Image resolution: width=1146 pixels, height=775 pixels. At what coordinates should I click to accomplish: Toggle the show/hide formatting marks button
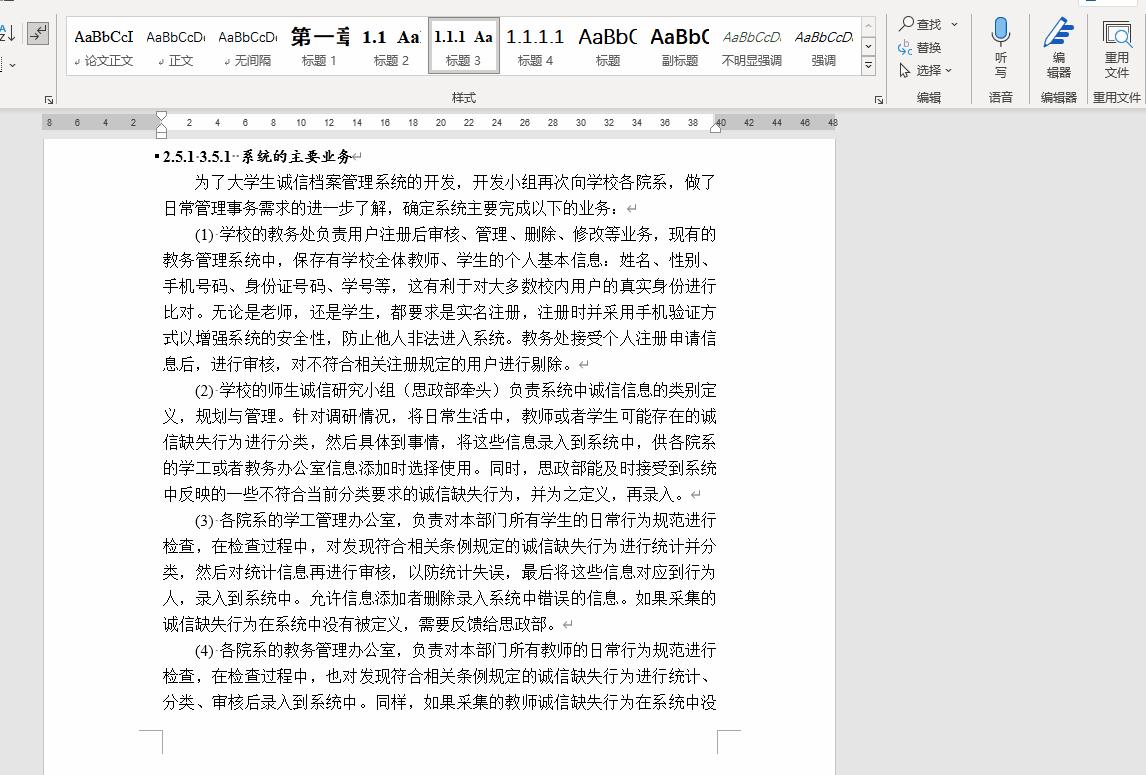tap(38, 32)
